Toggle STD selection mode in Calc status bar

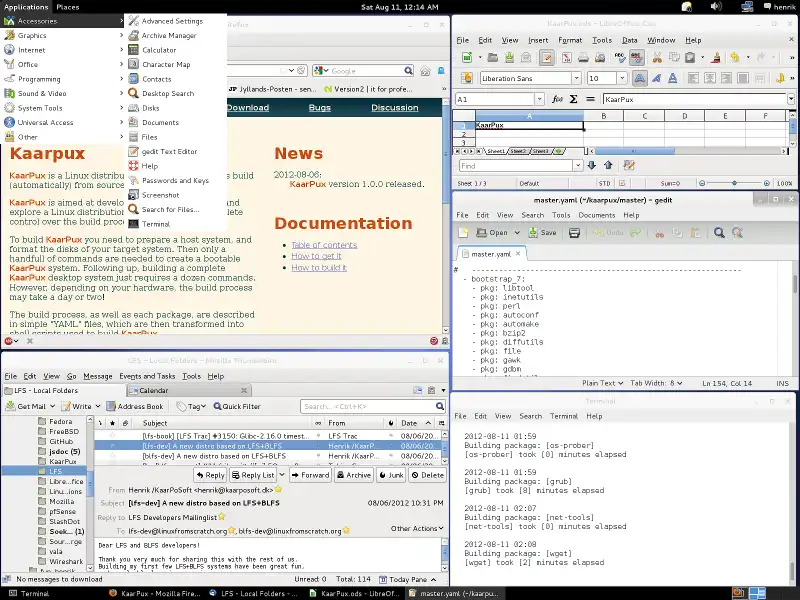(605, 183)
